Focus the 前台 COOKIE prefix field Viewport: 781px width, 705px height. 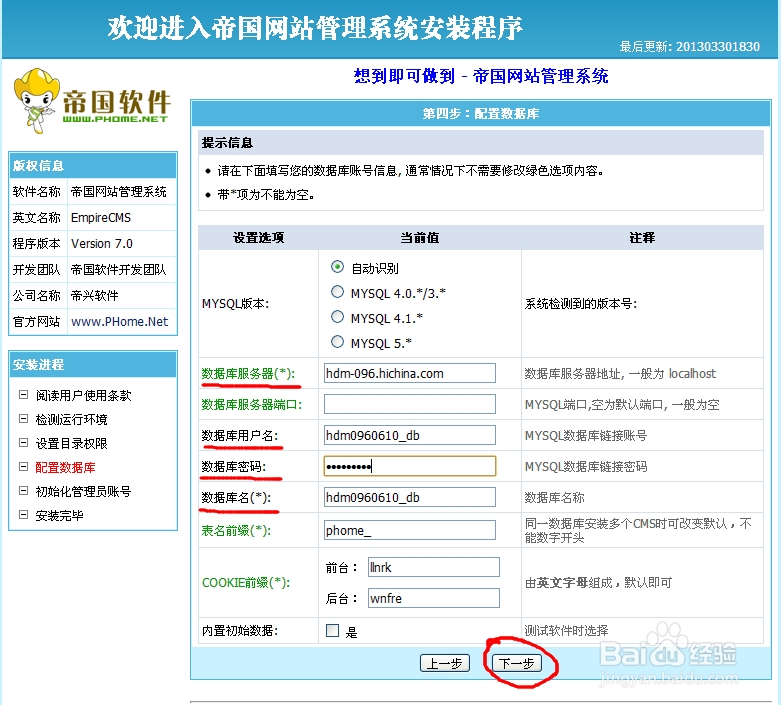point(433,567)
